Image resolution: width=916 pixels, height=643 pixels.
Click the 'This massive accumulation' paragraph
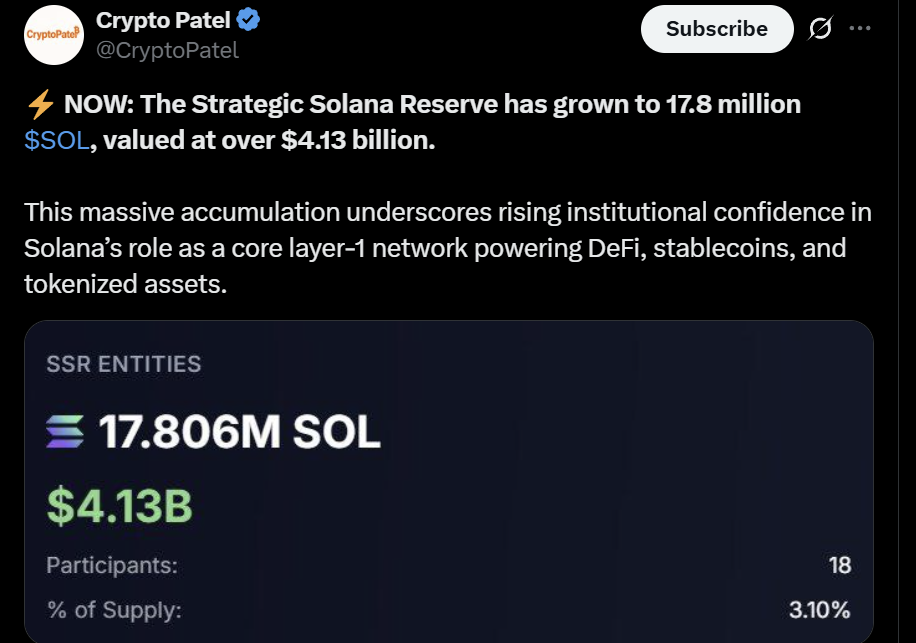point(447,248)
